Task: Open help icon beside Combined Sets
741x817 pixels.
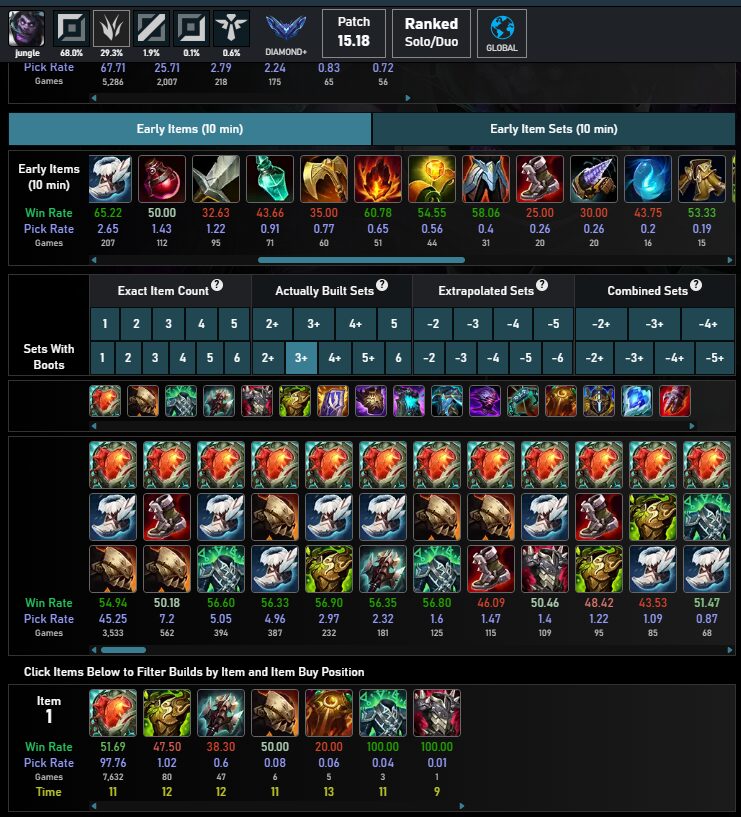Action: (x=696, y=285)
